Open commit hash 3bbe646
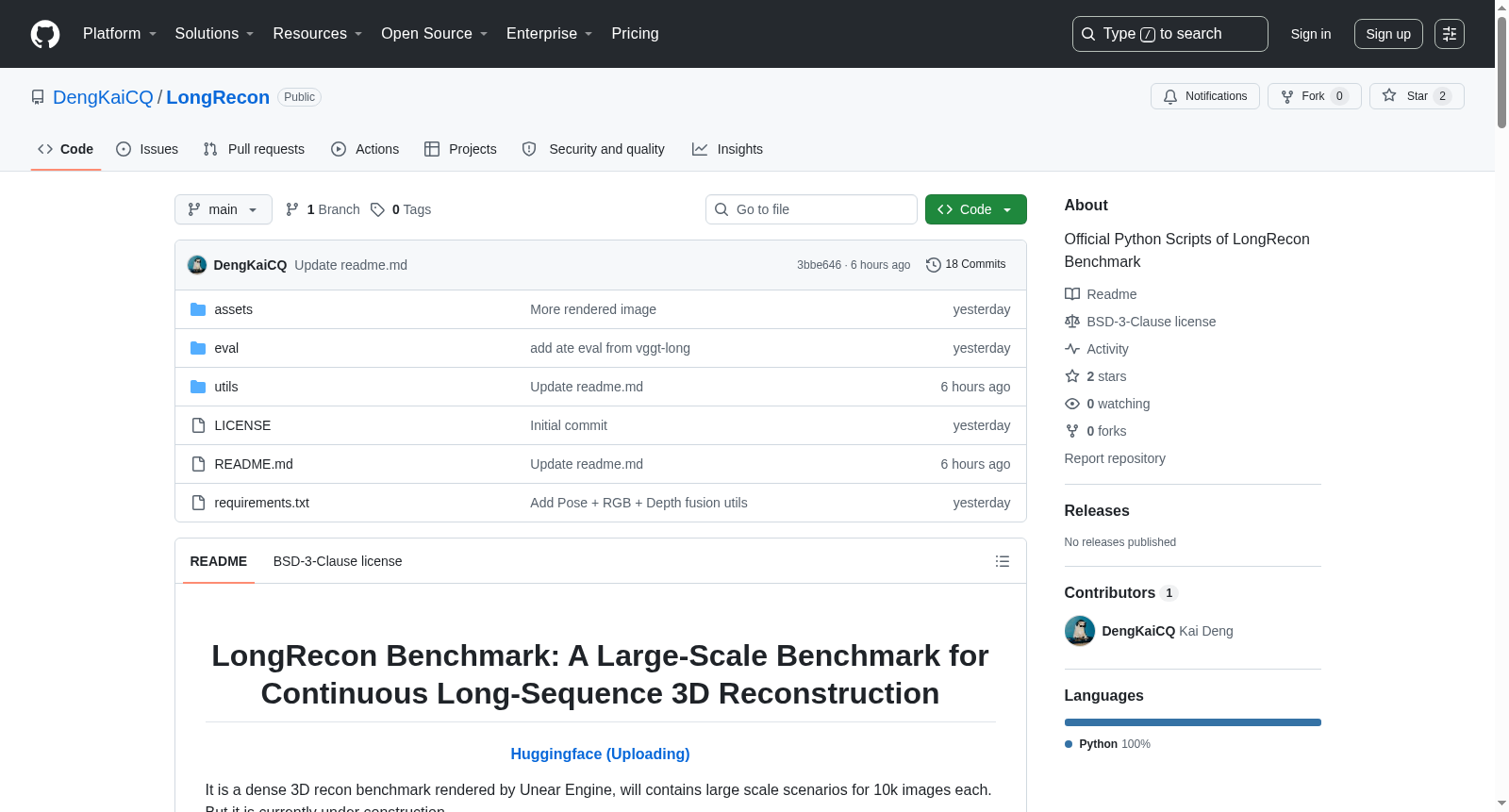Image resolution: width=1509 pixels, height=812 pixels. (819, 265)
